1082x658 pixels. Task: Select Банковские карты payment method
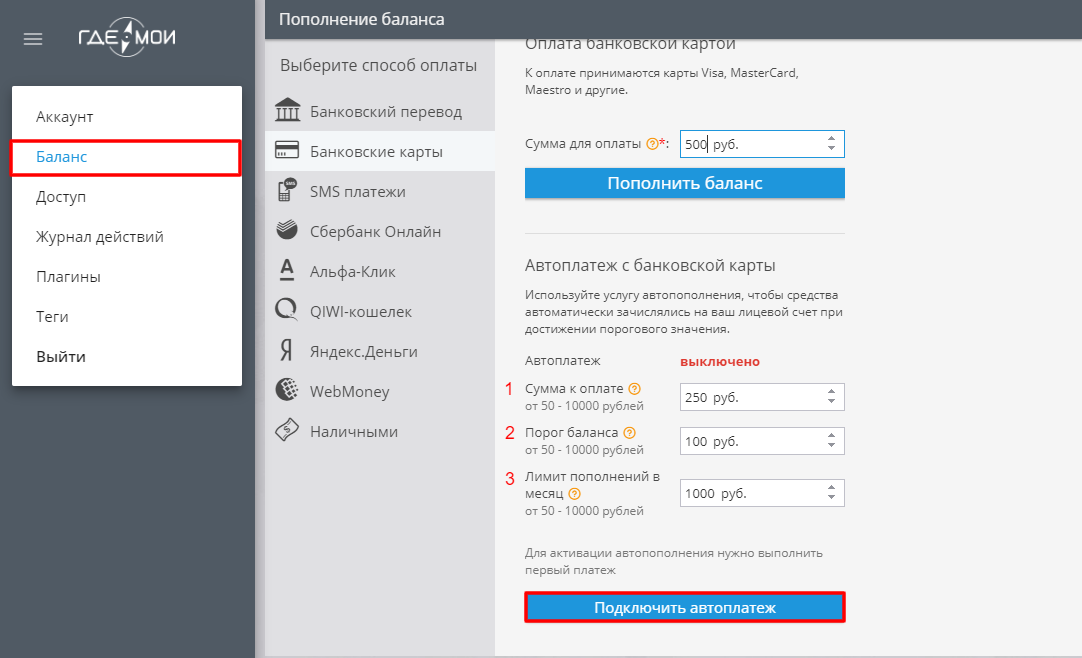coord(380,151)
